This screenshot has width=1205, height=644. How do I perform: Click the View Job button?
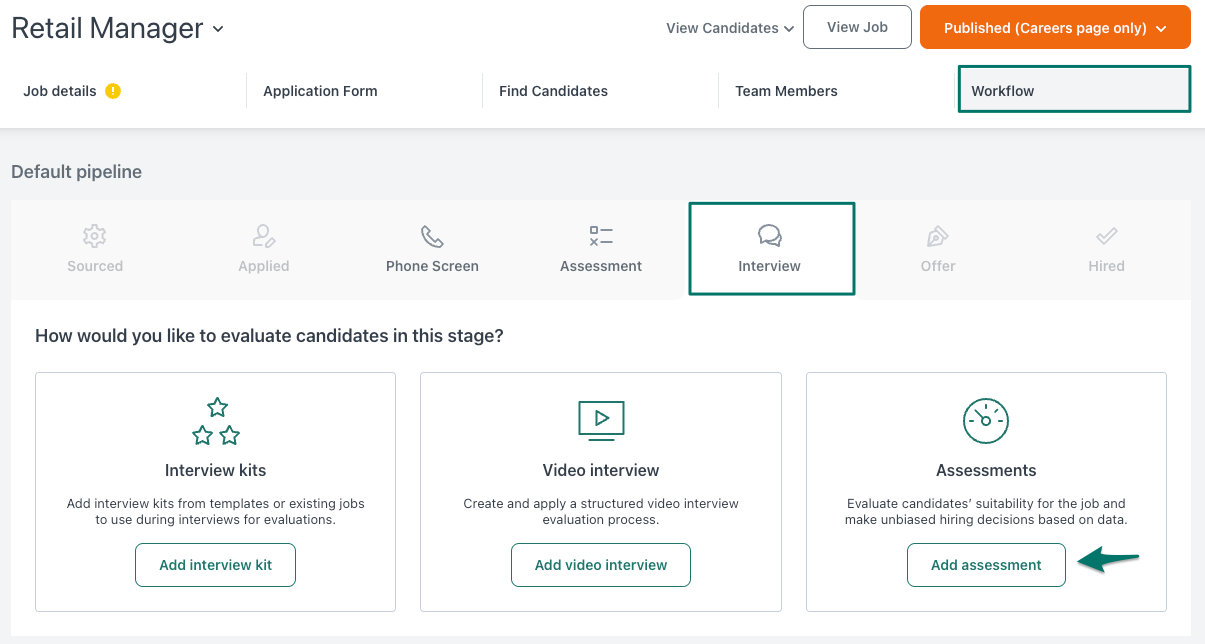[857, 27]
